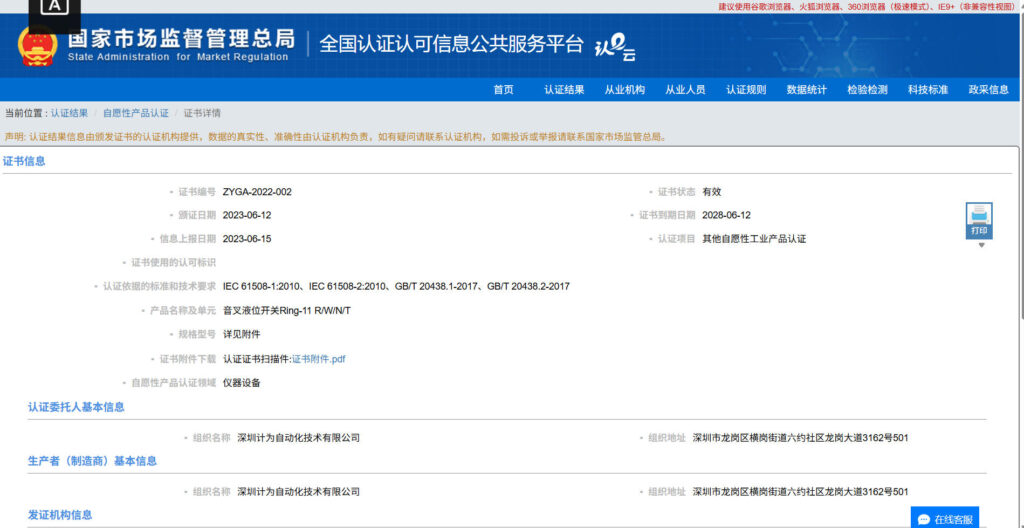Viewport: 1024px width, 528px height.
Task: Open the 认证规则 navigation item
Action: [746, 90]
